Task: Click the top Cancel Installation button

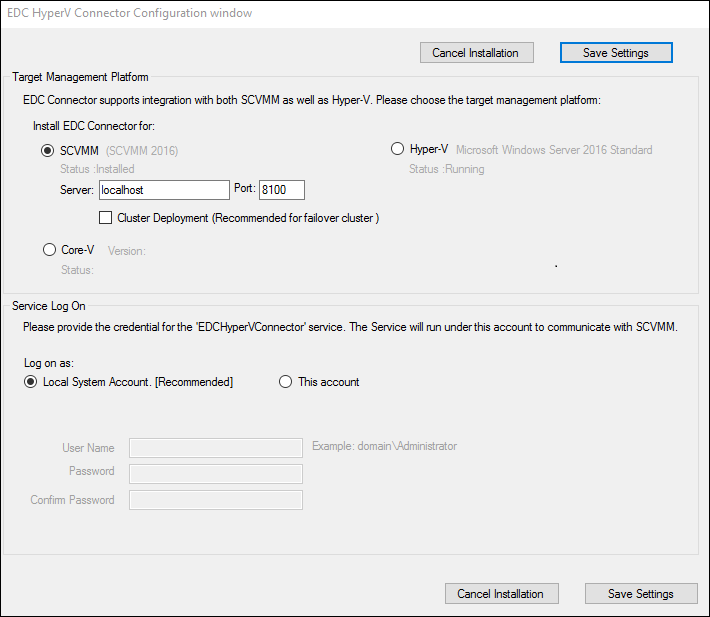Action: [477, 53]
